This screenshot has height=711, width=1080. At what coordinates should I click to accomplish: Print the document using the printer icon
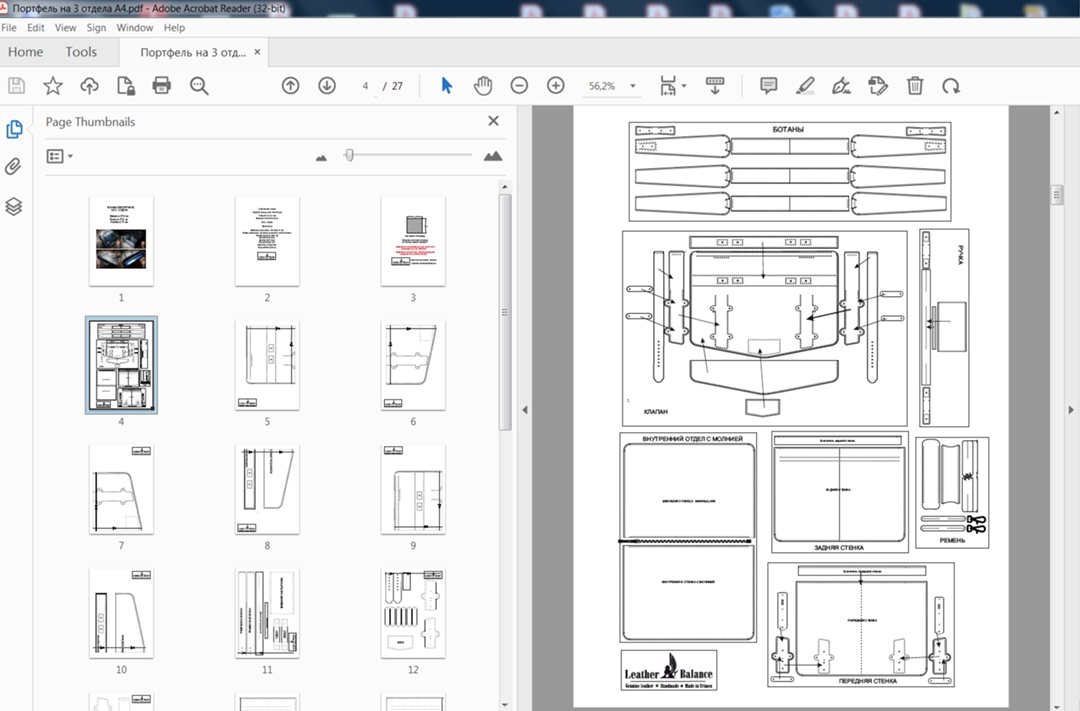coord(162,86)
